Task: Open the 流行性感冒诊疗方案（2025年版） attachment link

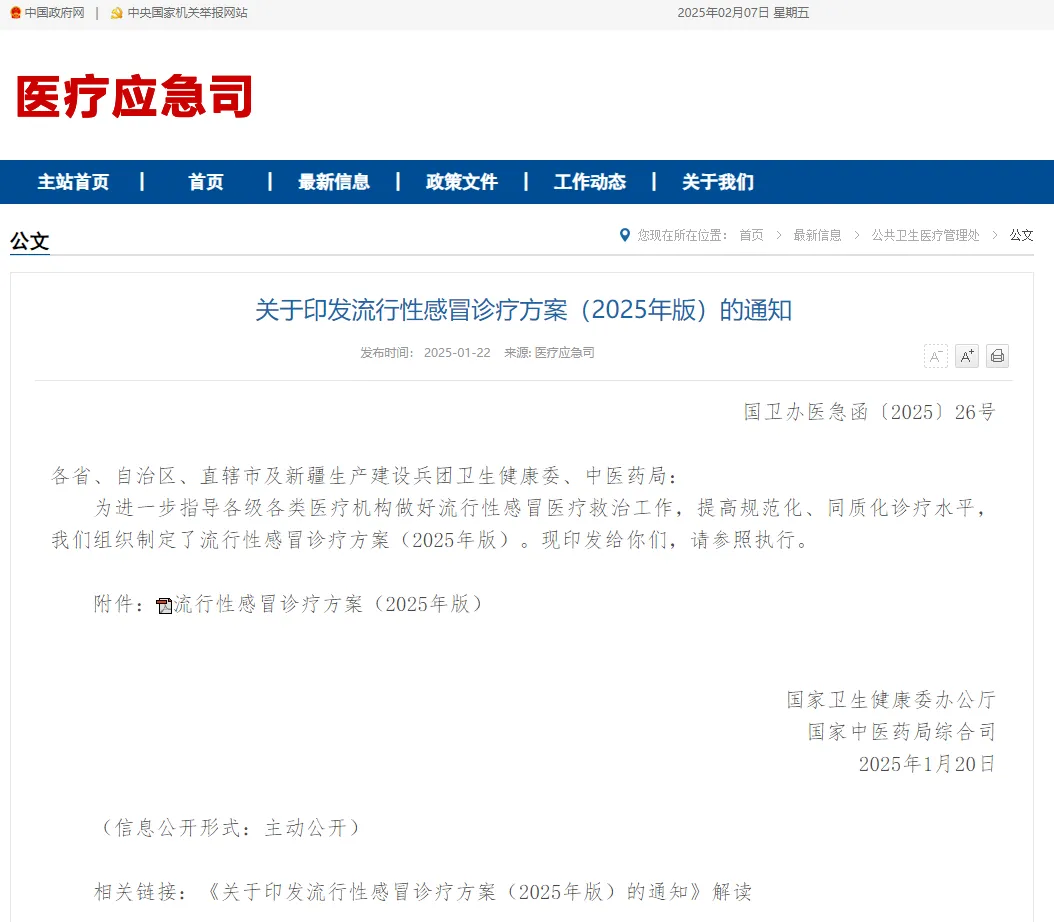Action: point(329,604)
